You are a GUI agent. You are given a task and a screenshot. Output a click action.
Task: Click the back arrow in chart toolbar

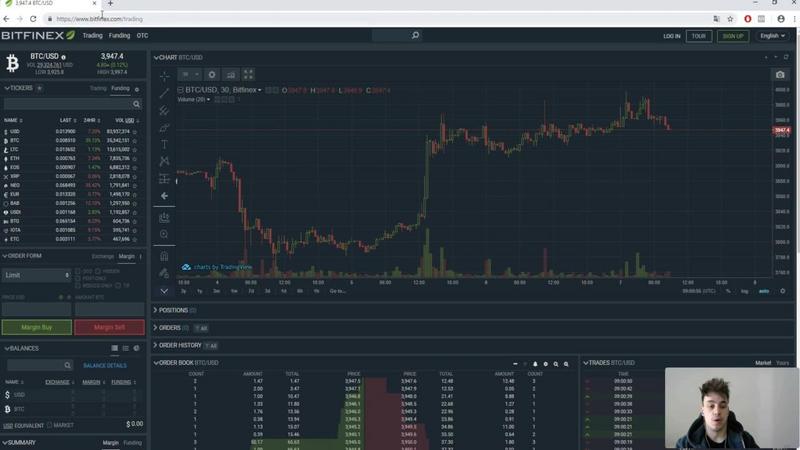coord(164,196)
